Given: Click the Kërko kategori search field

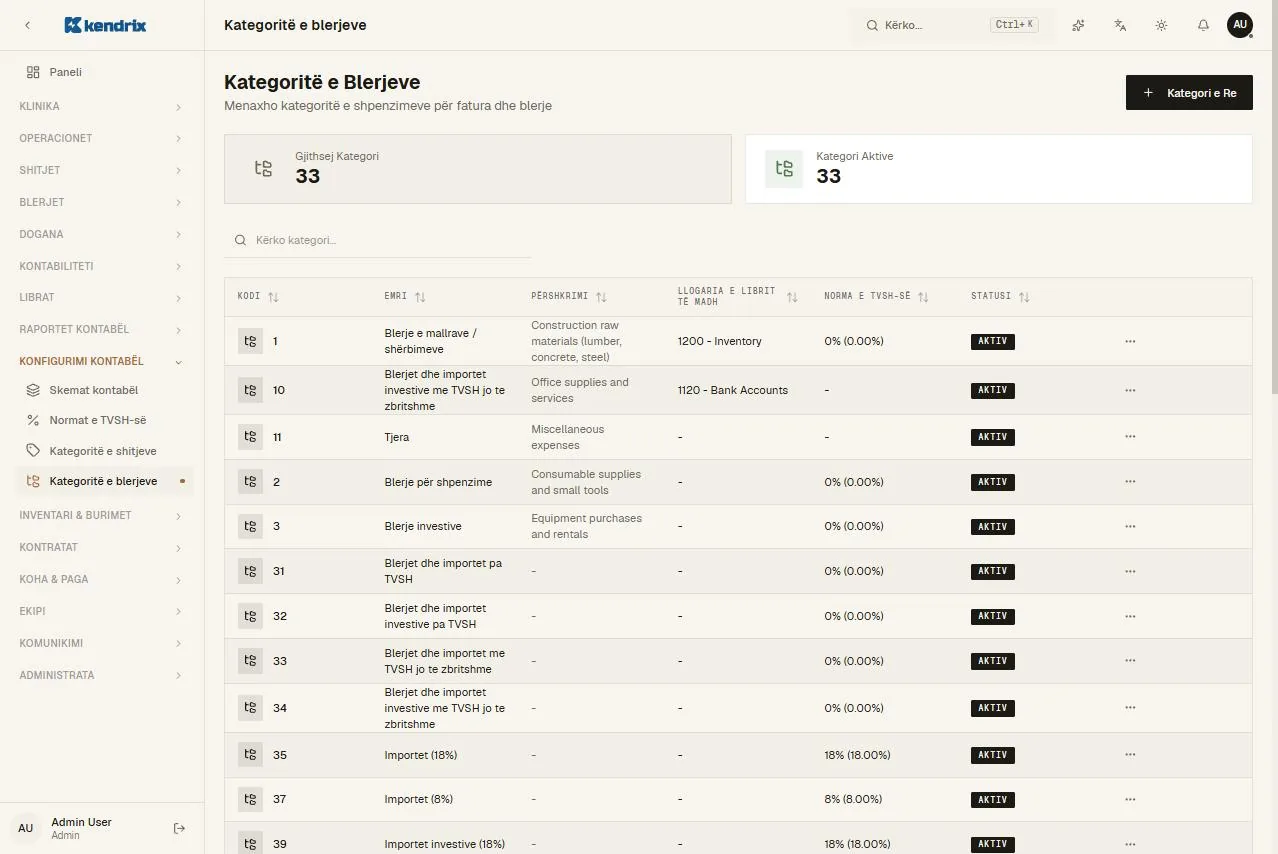Looking at the screenshot, I should click(x=378, y=240).
